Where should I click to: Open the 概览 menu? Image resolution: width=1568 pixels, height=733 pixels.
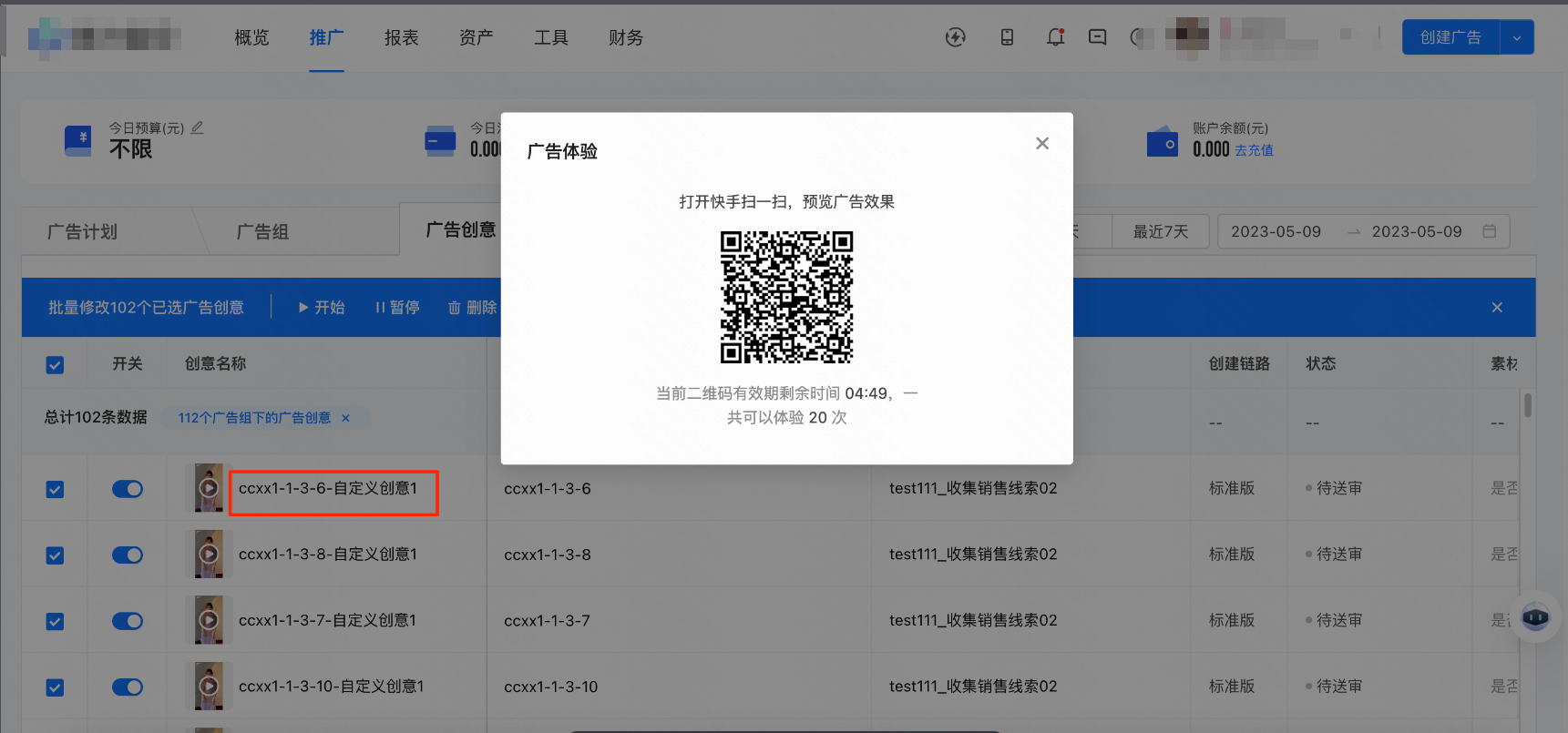(251, 37)
